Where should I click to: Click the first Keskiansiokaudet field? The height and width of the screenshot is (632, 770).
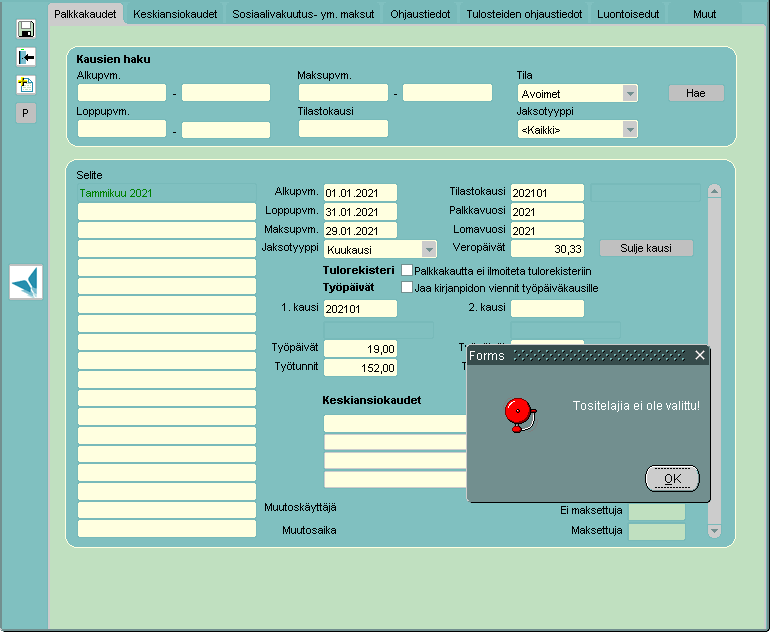[x=395, y=423]
